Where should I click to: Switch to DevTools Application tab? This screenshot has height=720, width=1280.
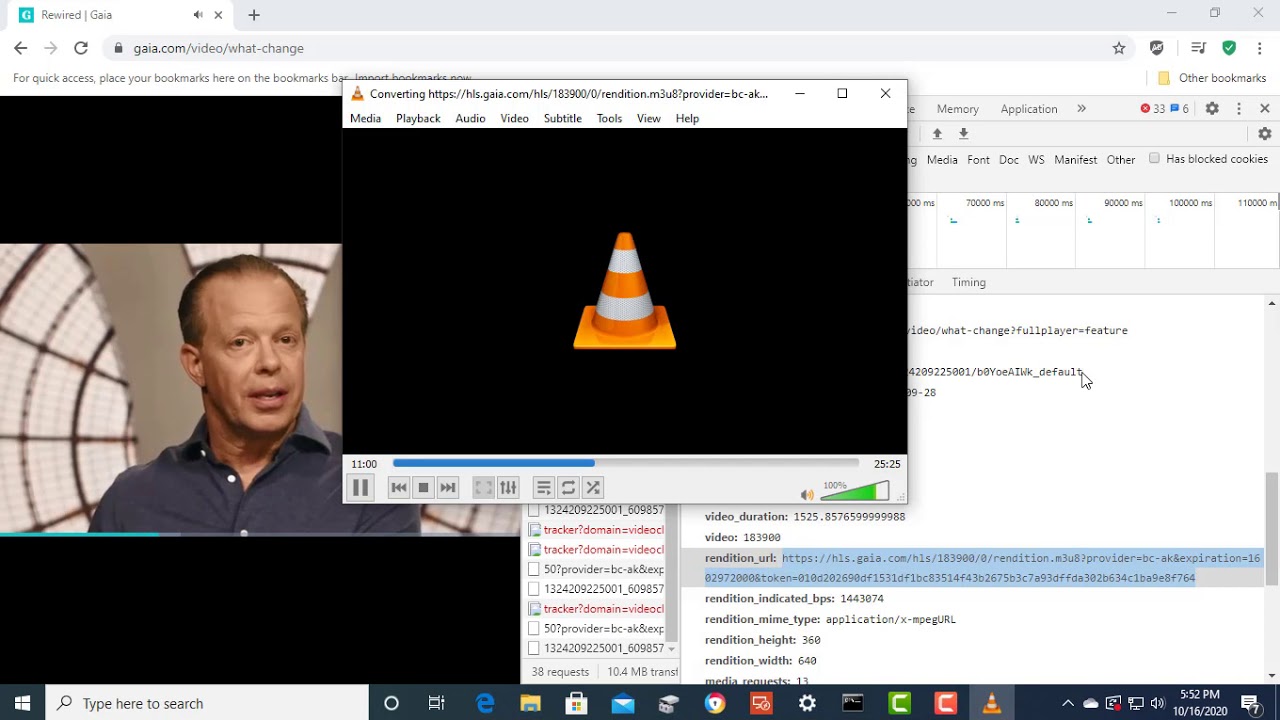(x=1029, y=109)
